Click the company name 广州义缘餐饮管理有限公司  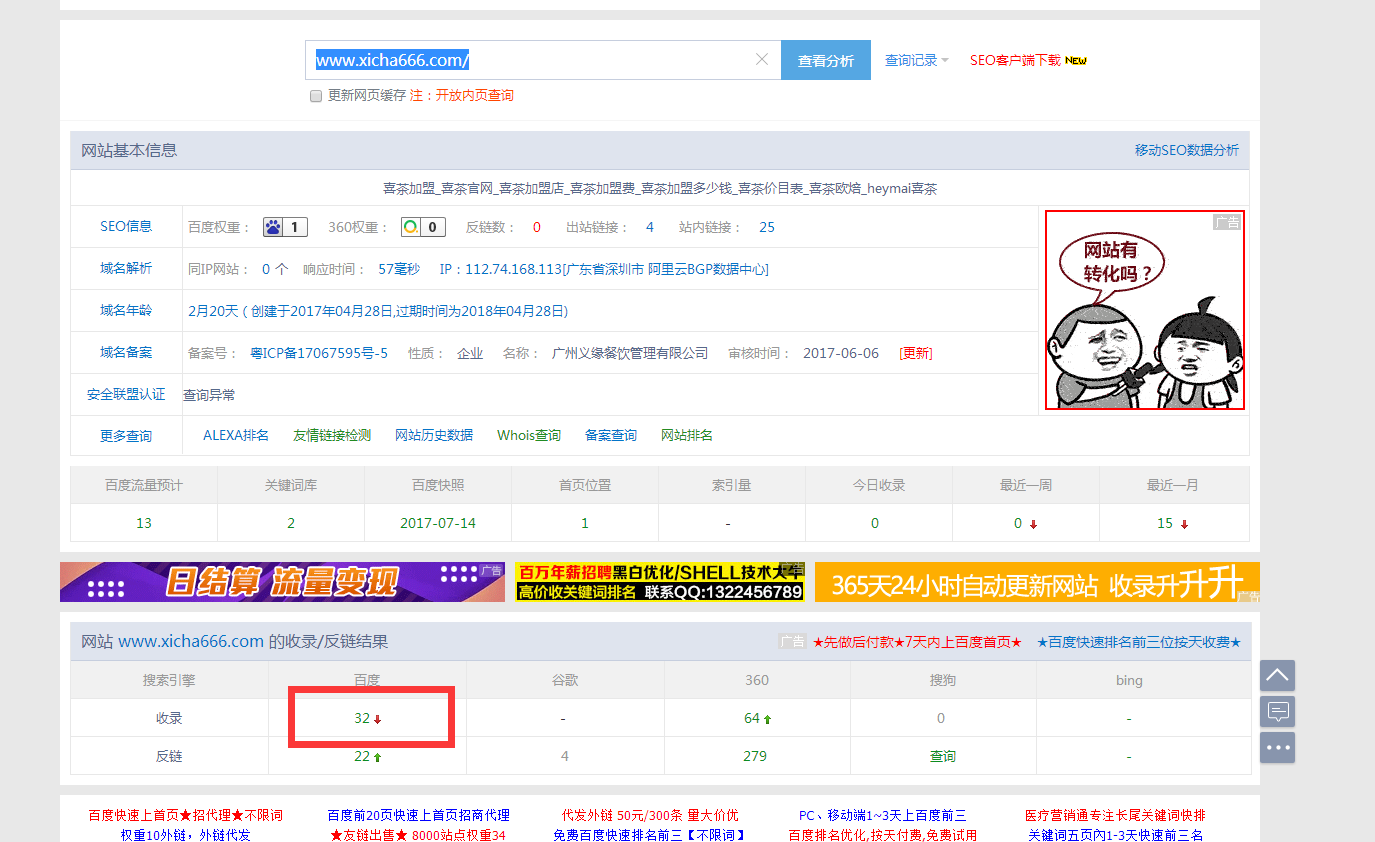(x=630, y=353)
